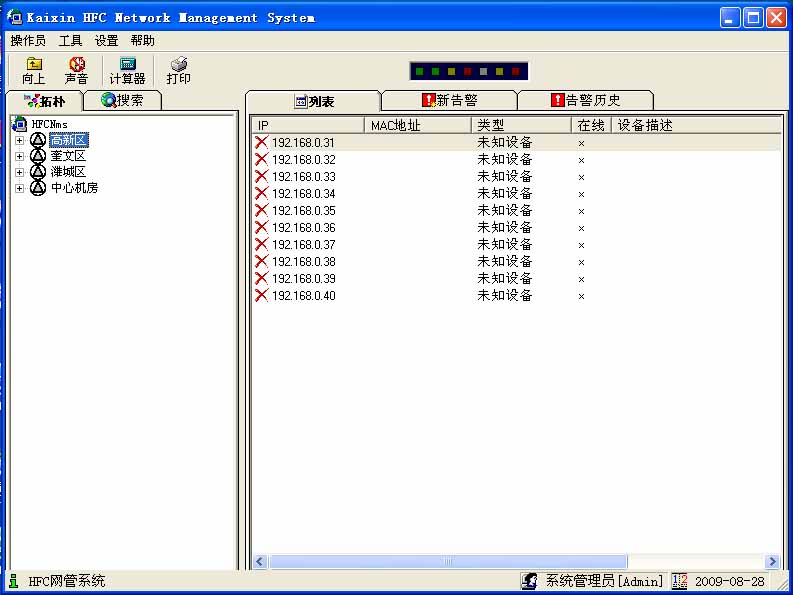Click the horizontal scrollbar right arrow
The width and height of the screenshot is (793, 595).
coord(771,562)
